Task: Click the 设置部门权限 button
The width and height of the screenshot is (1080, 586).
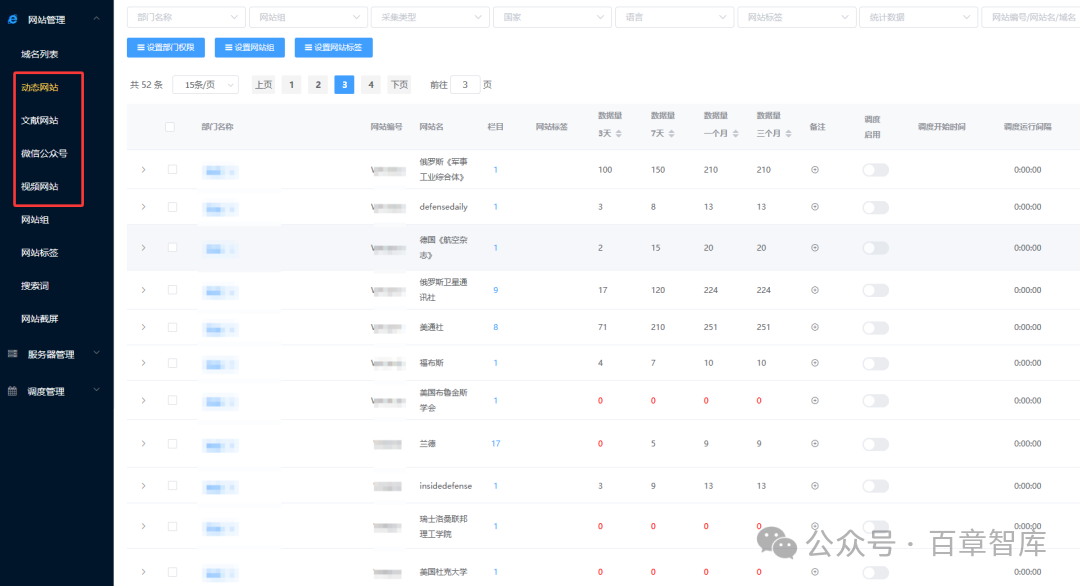Action: tap(166, 47)
